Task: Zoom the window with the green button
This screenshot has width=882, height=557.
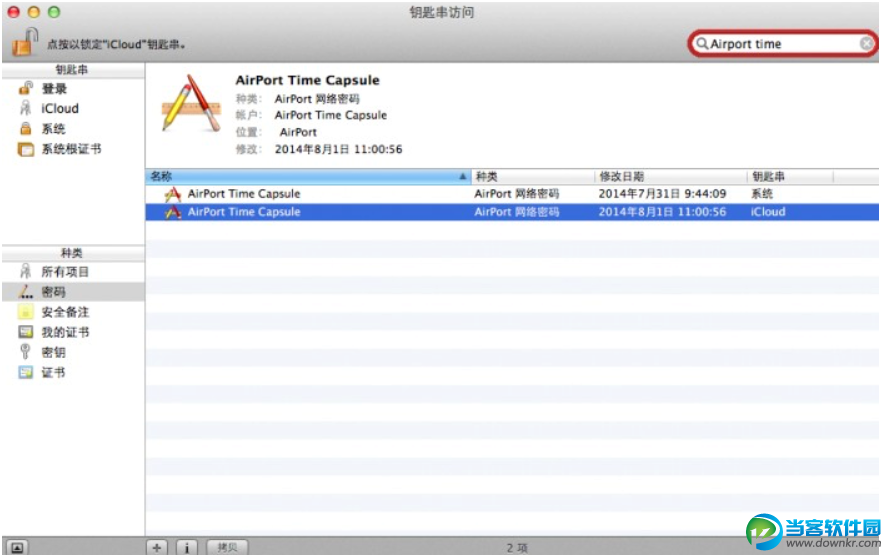Action: pos(54,12)
